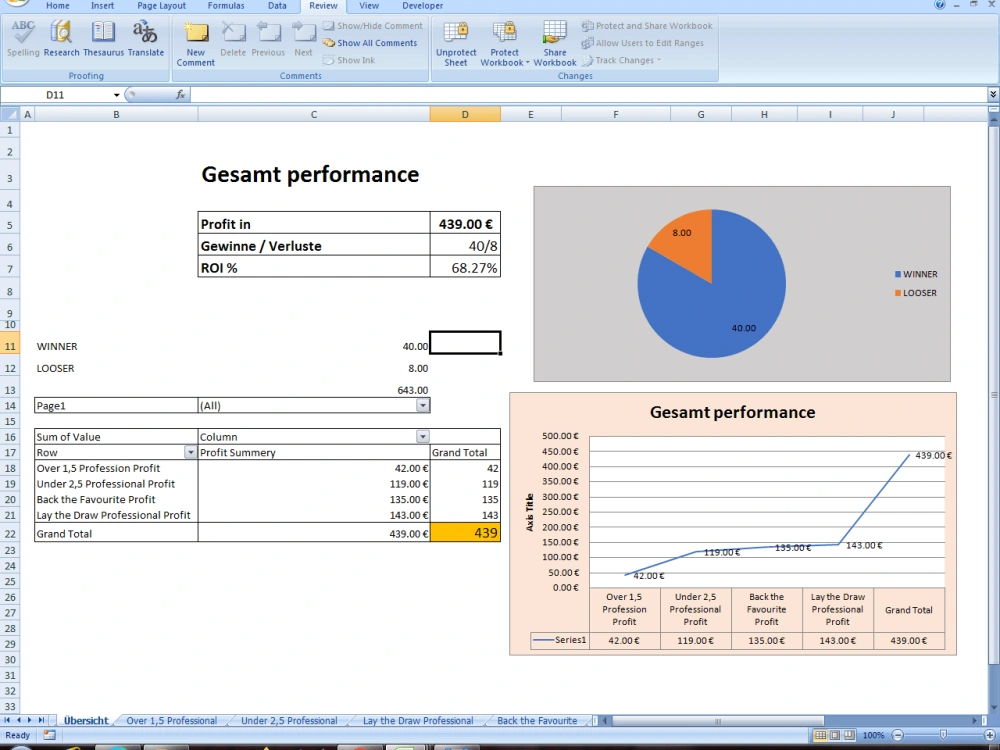Select the Übersicht sheet tab

pos(86,721)
